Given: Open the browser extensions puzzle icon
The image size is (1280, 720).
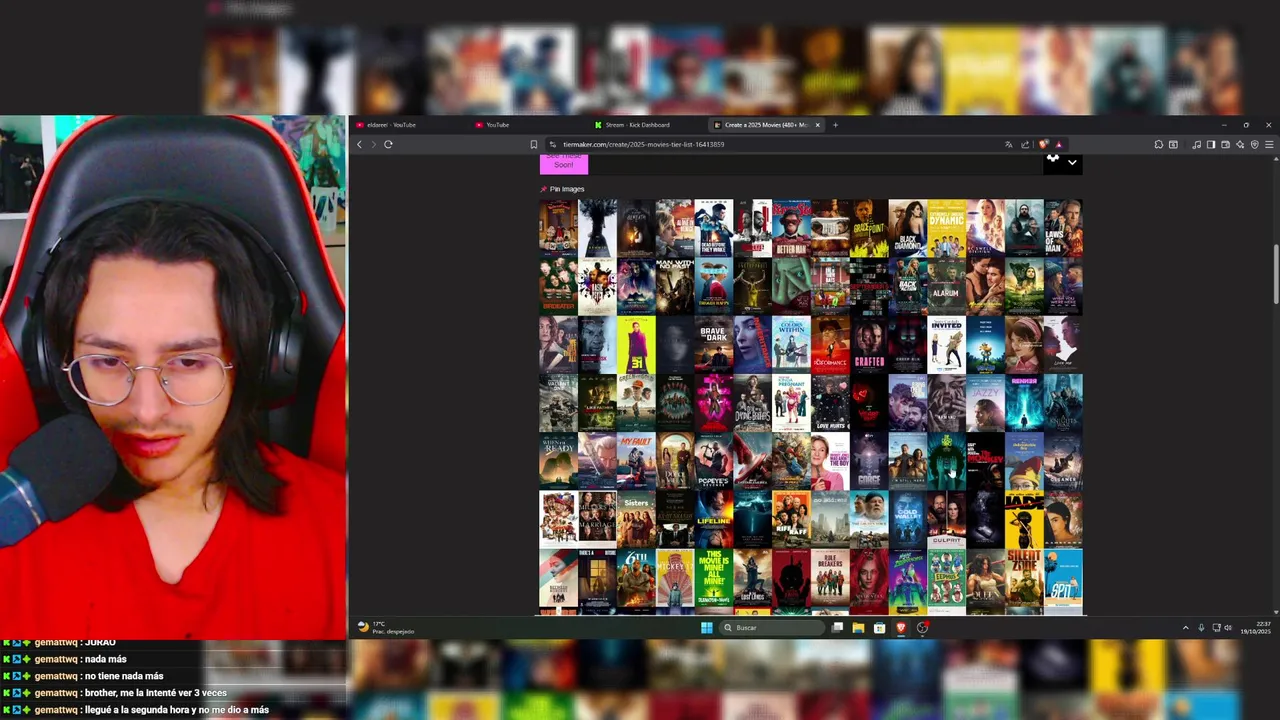Looking at the screenshot, I should pyautogui.click(x=1159, y=144).
